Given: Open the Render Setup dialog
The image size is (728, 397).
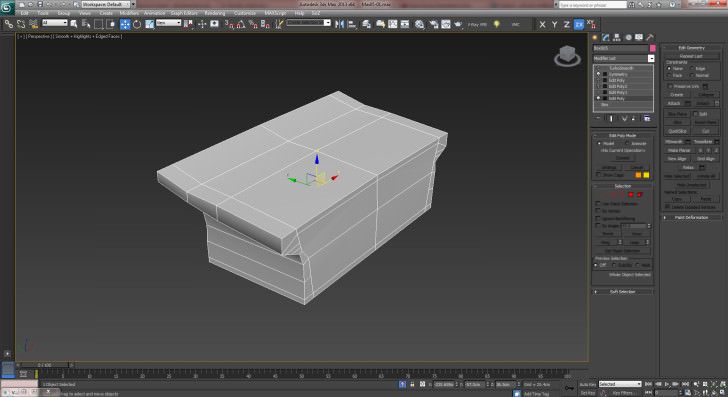Looking at the screenshot, I should (x=434, y=24).
